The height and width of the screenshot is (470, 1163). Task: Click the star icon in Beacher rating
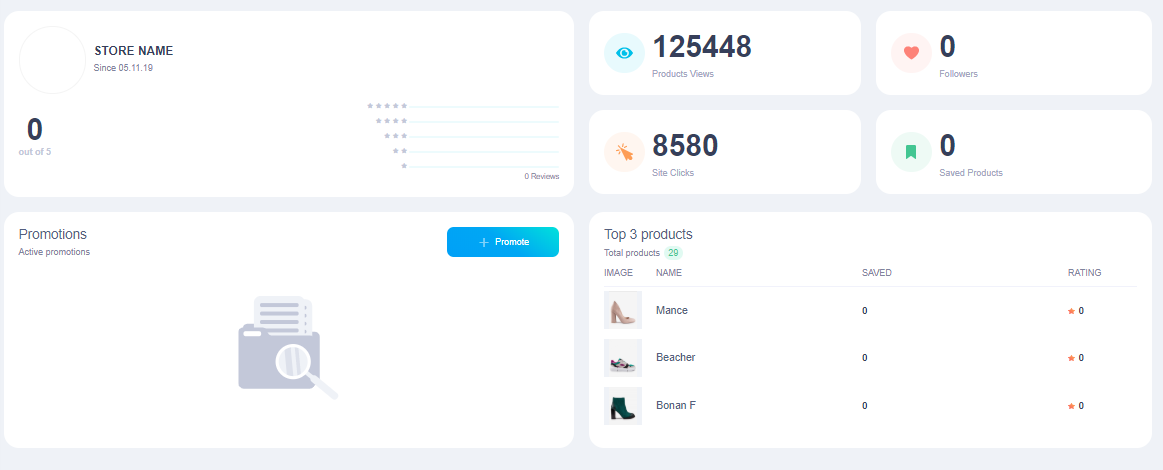[1071, 358]
